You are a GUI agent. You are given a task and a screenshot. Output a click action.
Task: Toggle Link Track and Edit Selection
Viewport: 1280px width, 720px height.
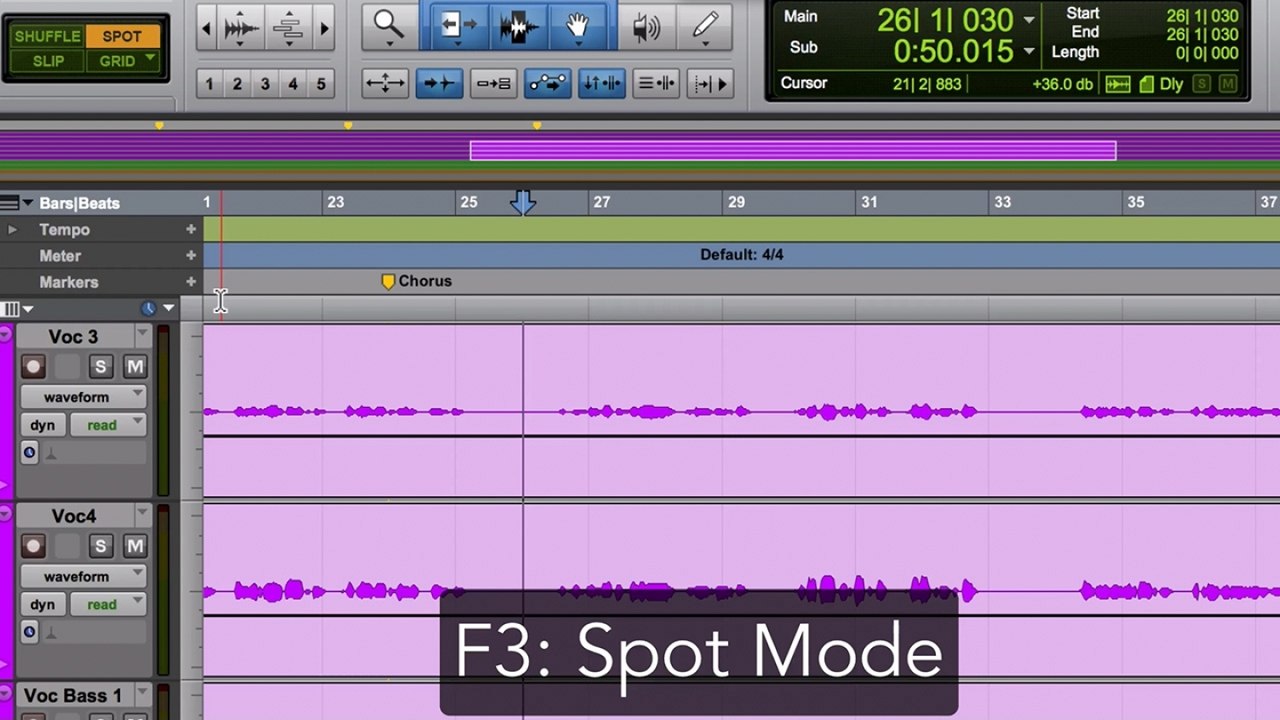[x=656, y=84]
